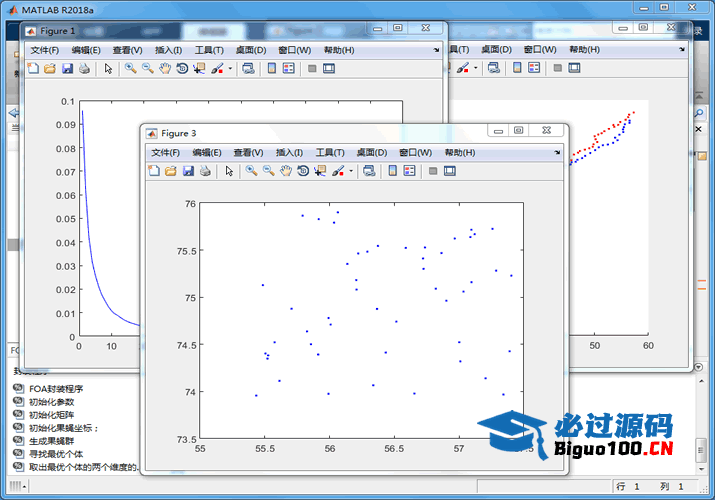The width and height of the screenshot is (715, 500).
Task: Click Show Plot Tools icon in Figure 3
Action: [450, 171]
